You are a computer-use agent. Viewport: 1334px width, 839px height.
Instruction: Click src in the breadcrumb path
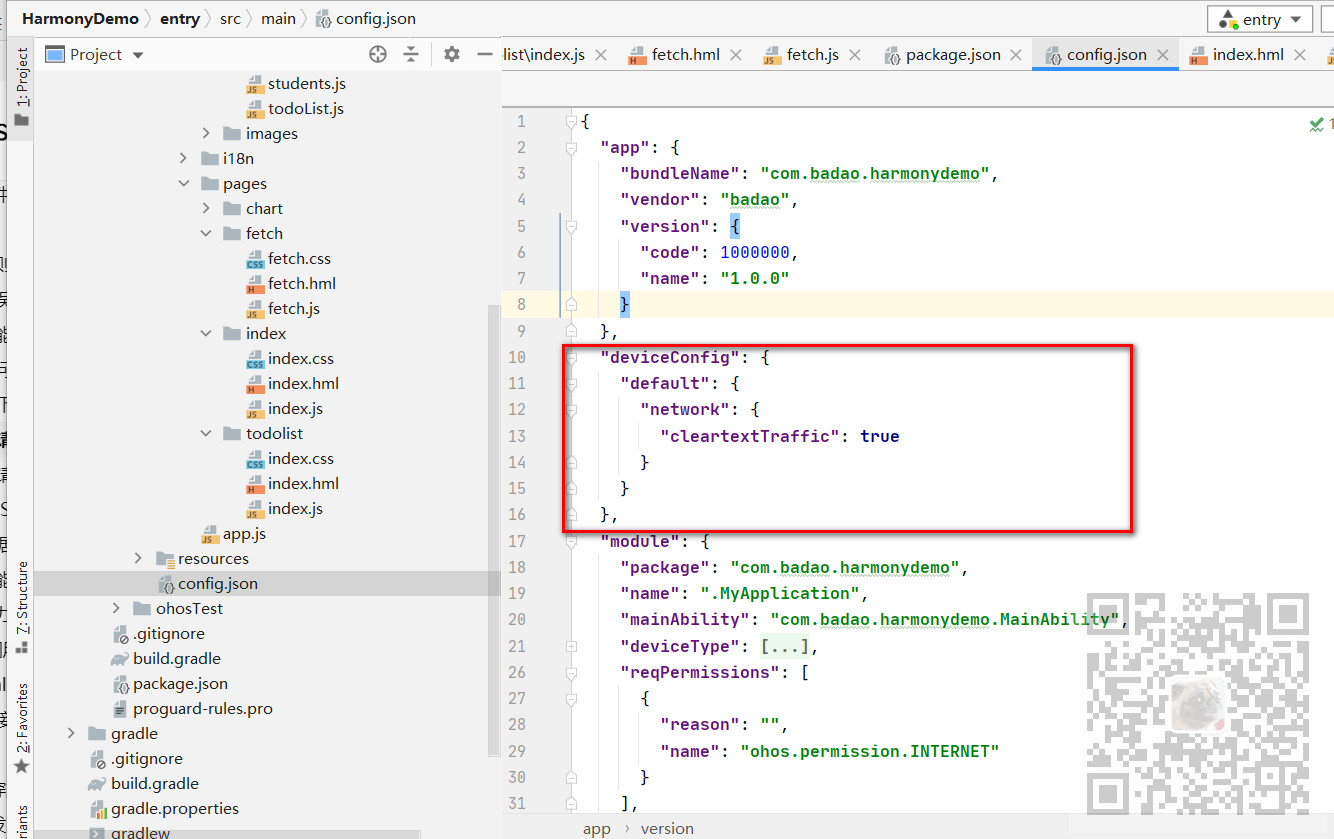pos(230,18)
